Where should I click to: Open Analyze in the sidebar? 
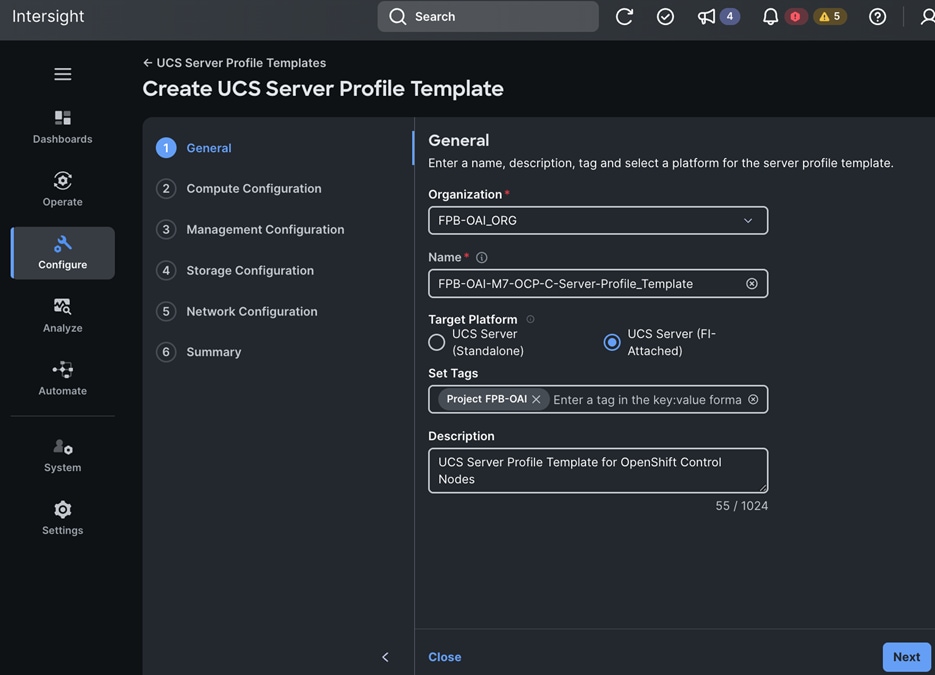63,316
